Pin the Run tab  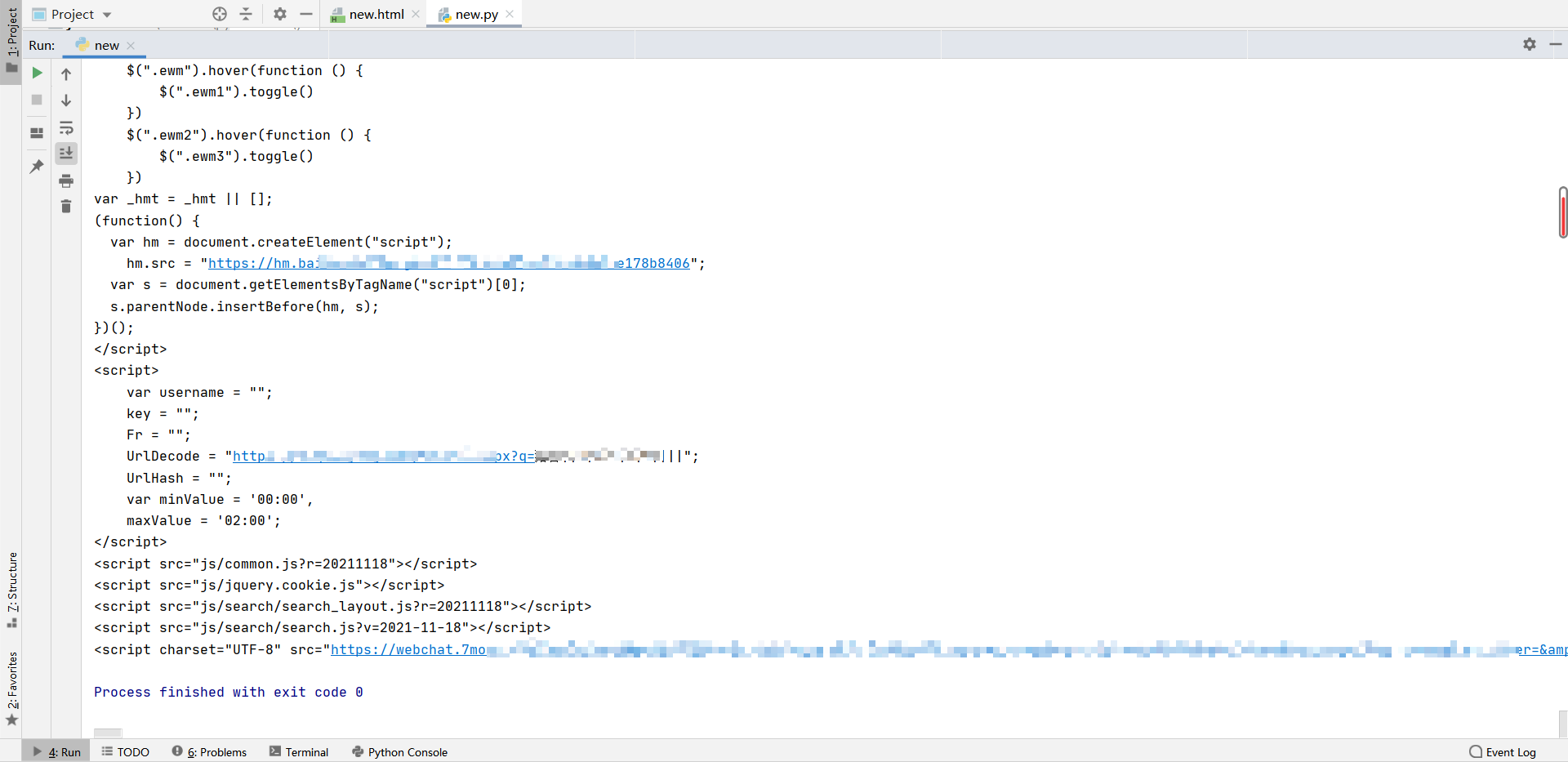click(37, 166)
